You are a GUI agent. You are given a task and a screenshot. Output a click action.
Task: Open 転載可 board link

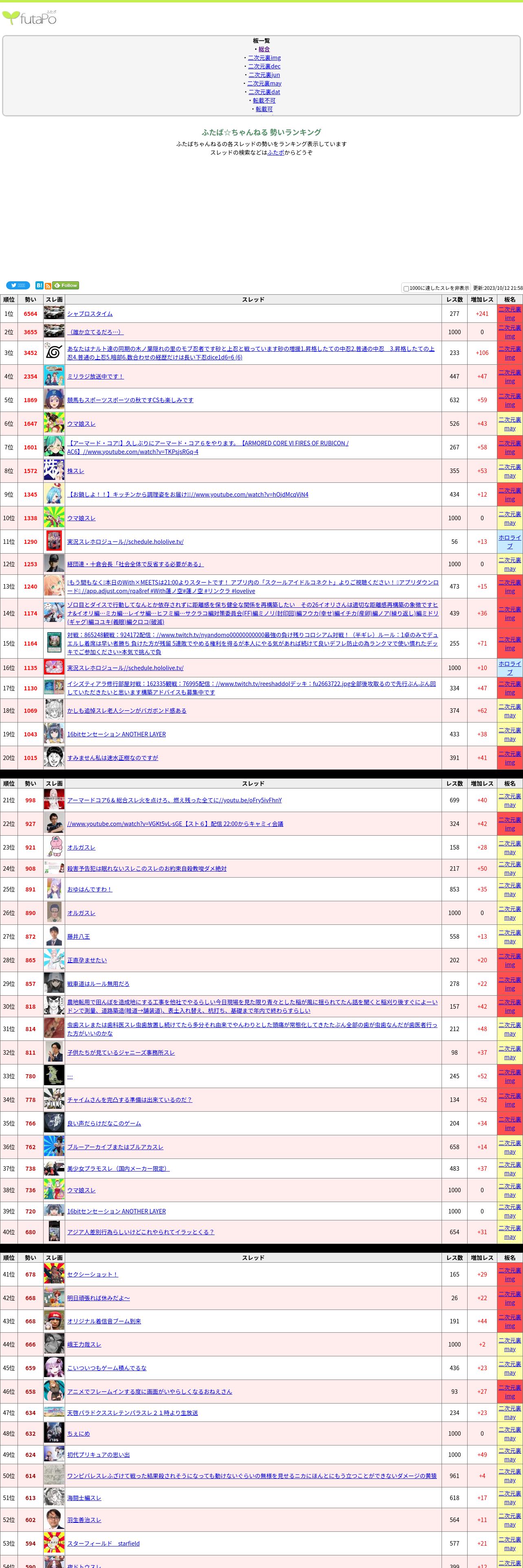pyautogui.click(x=264, y=109)
